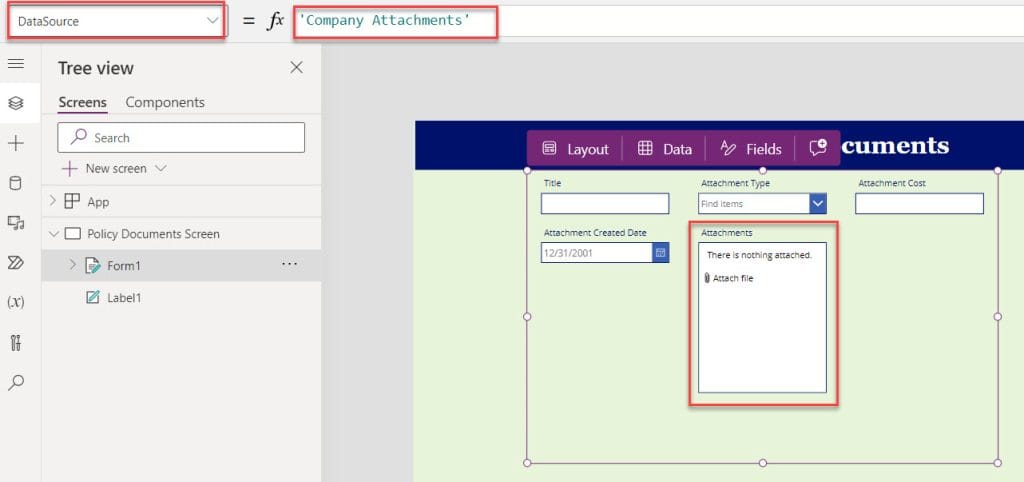Viewport: 1024px width, 482px height.
Task: Click the comment icon in form toolbar
Action: click(818, 148)
